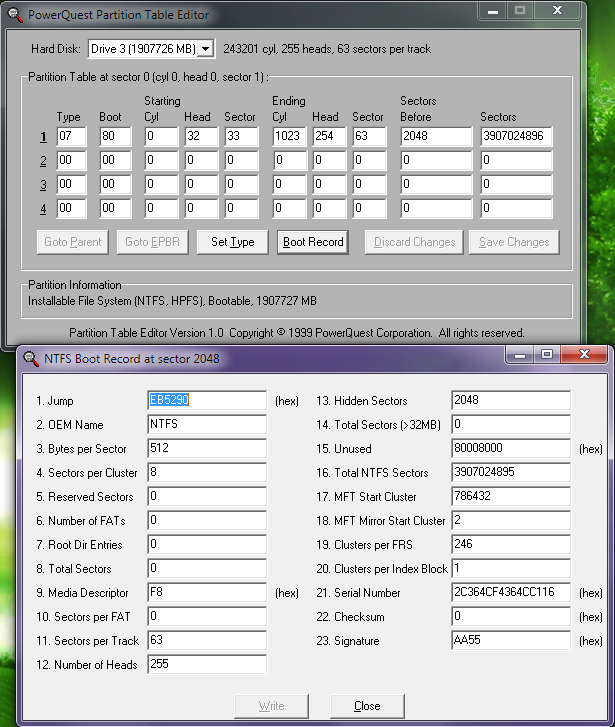Click the Signature field showing AA55
The width and height of the screenshot is (615, 727).
(x=511, y=640)
